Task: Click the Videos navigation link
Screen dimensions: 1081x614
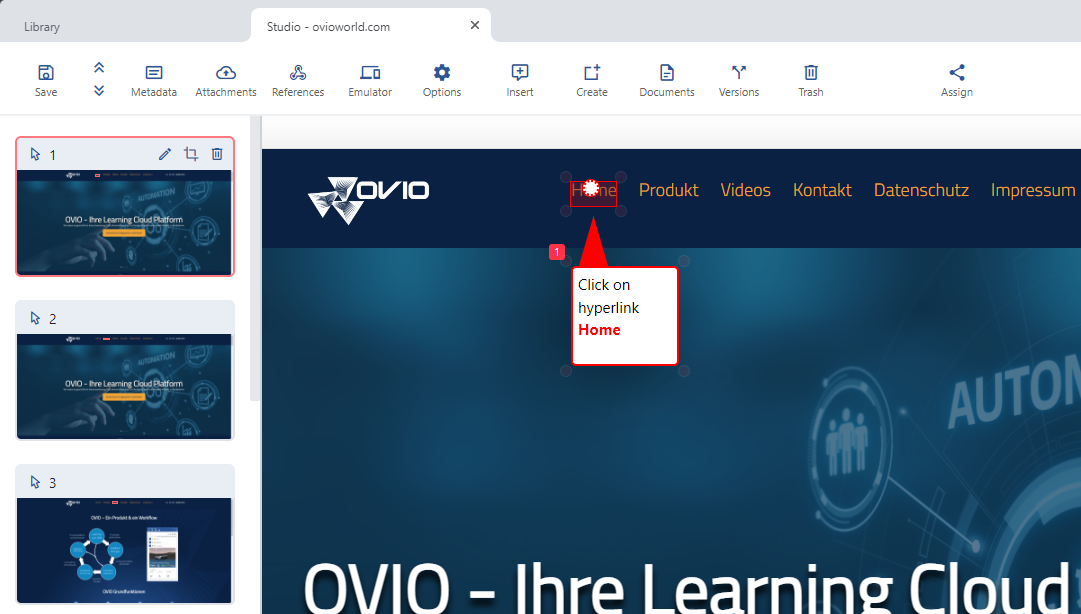Action: pyautogui.click(x=745, y=190)
